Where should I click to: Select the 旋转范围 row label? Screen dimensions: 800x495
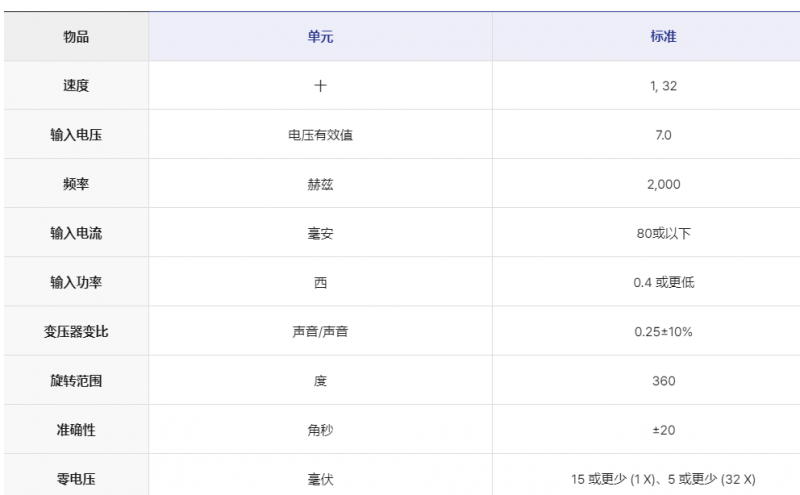coord(76,380)
